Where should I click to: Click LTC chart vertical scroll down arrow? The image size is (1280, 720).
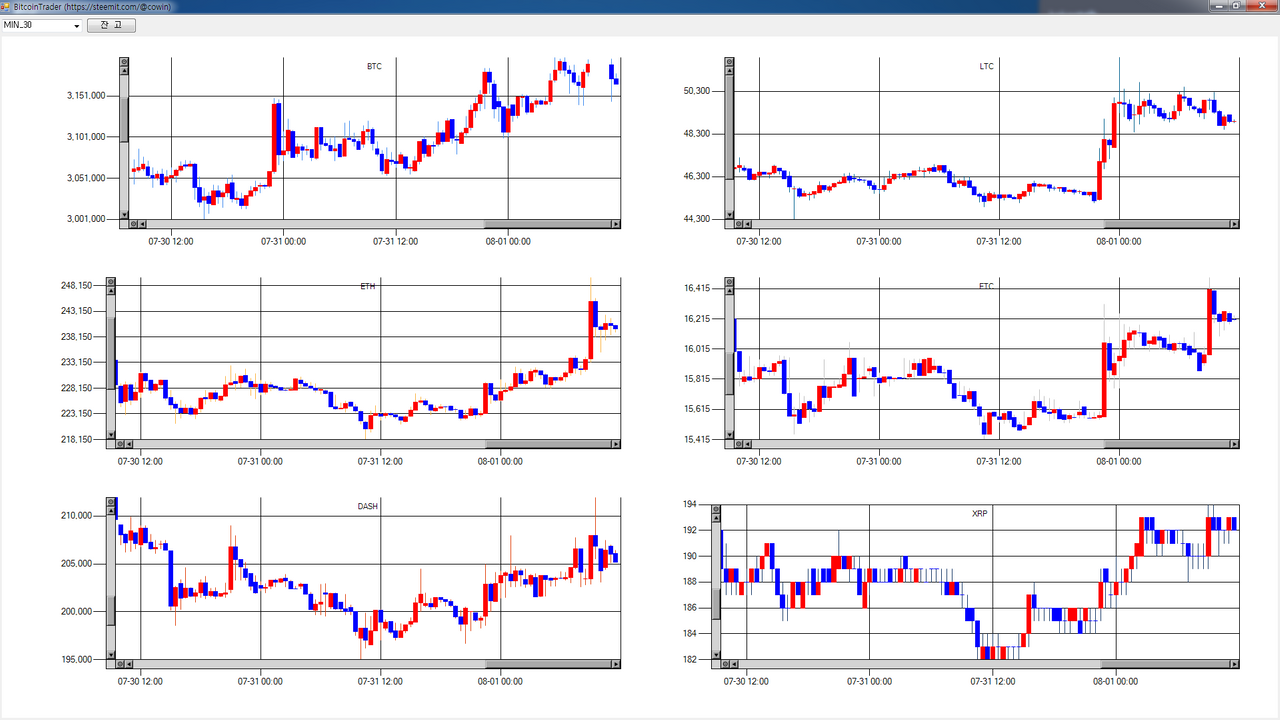tap(729, 214)
